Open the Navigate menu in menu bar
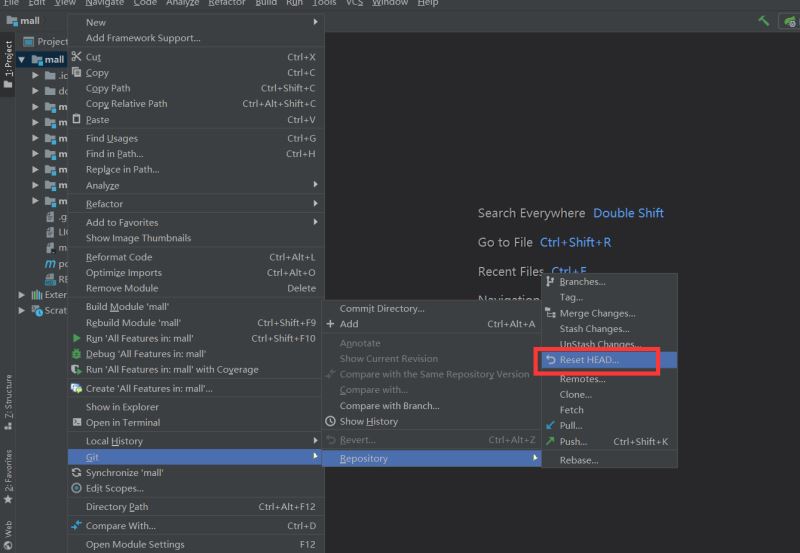 point(104,3)
